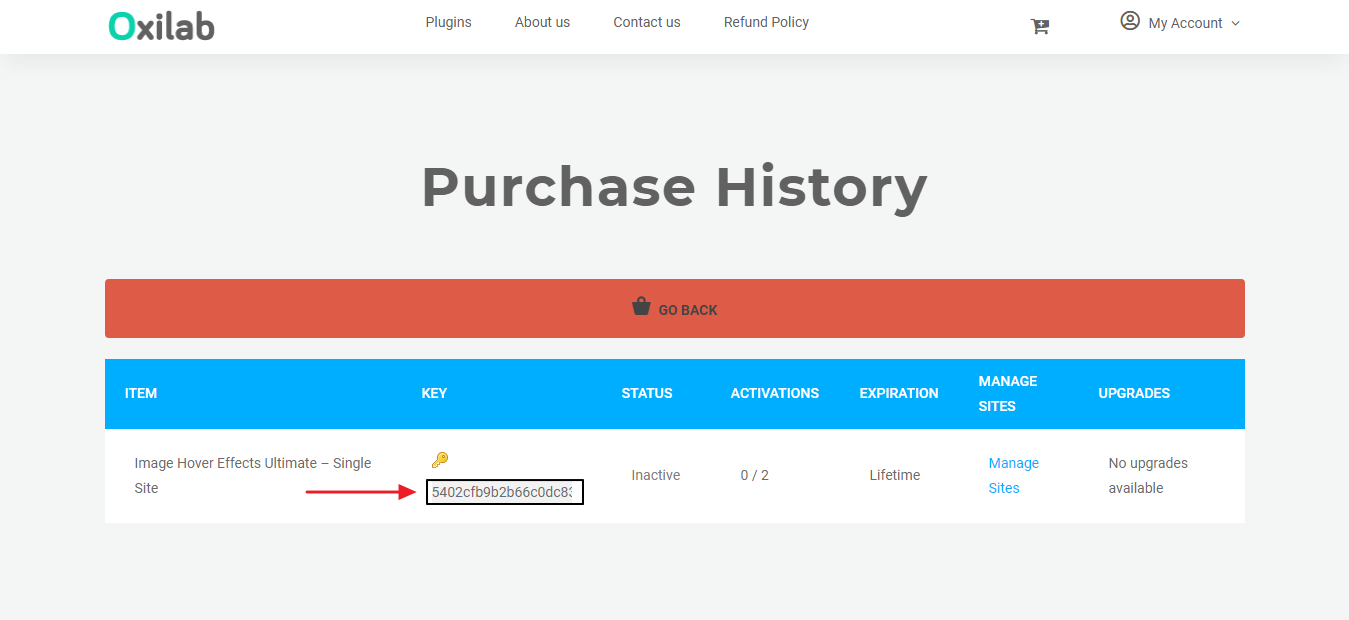Screen dimensions: 1349x620
Task: Click the STATUS column header
Action: [647, 393]
